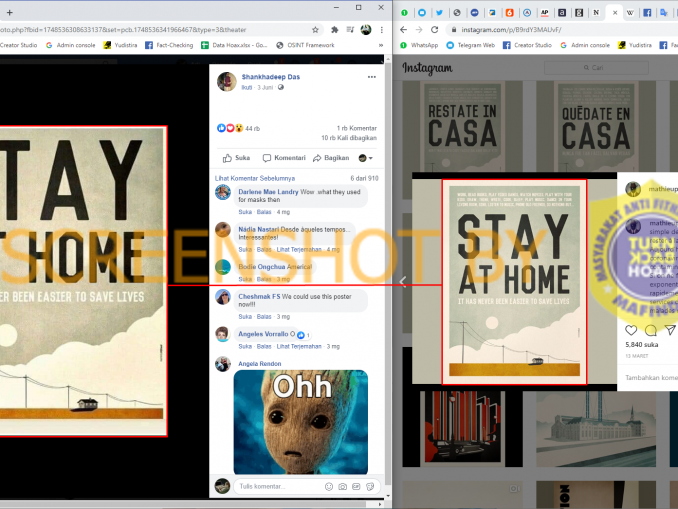The height and width of the screenshot is (509, 678).
Task: Switch to the Wikipedia tab
Action: (x=630, y=13)
